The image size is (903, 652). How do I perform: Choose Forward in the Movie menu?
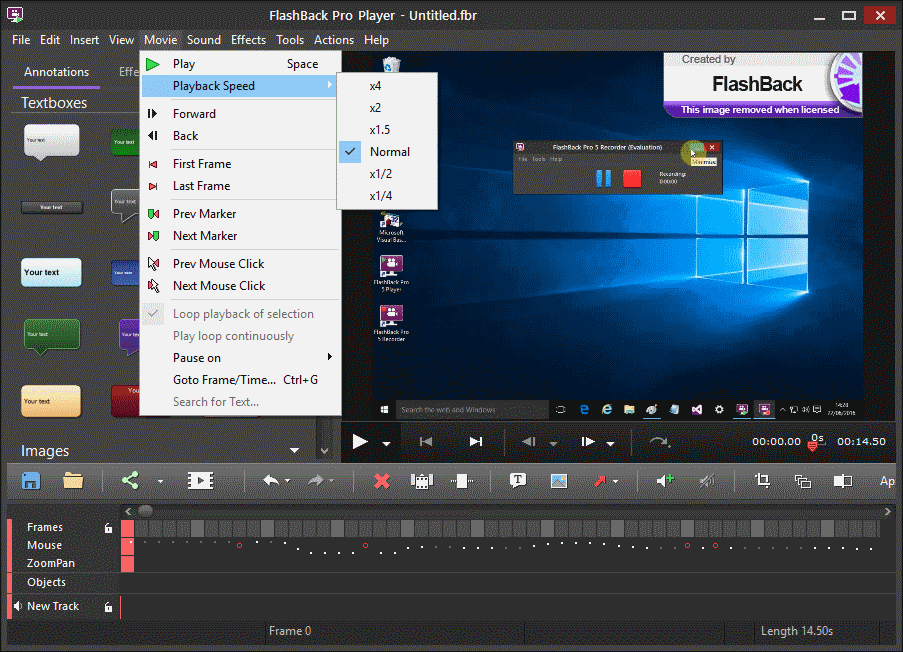tap(240, 114)
